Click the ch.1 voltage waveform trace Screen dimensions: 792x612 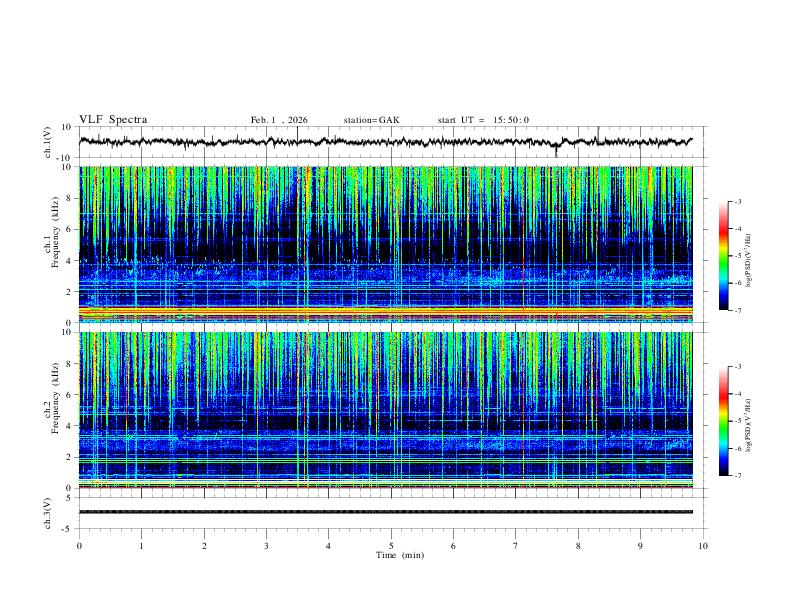click(385, 142)
